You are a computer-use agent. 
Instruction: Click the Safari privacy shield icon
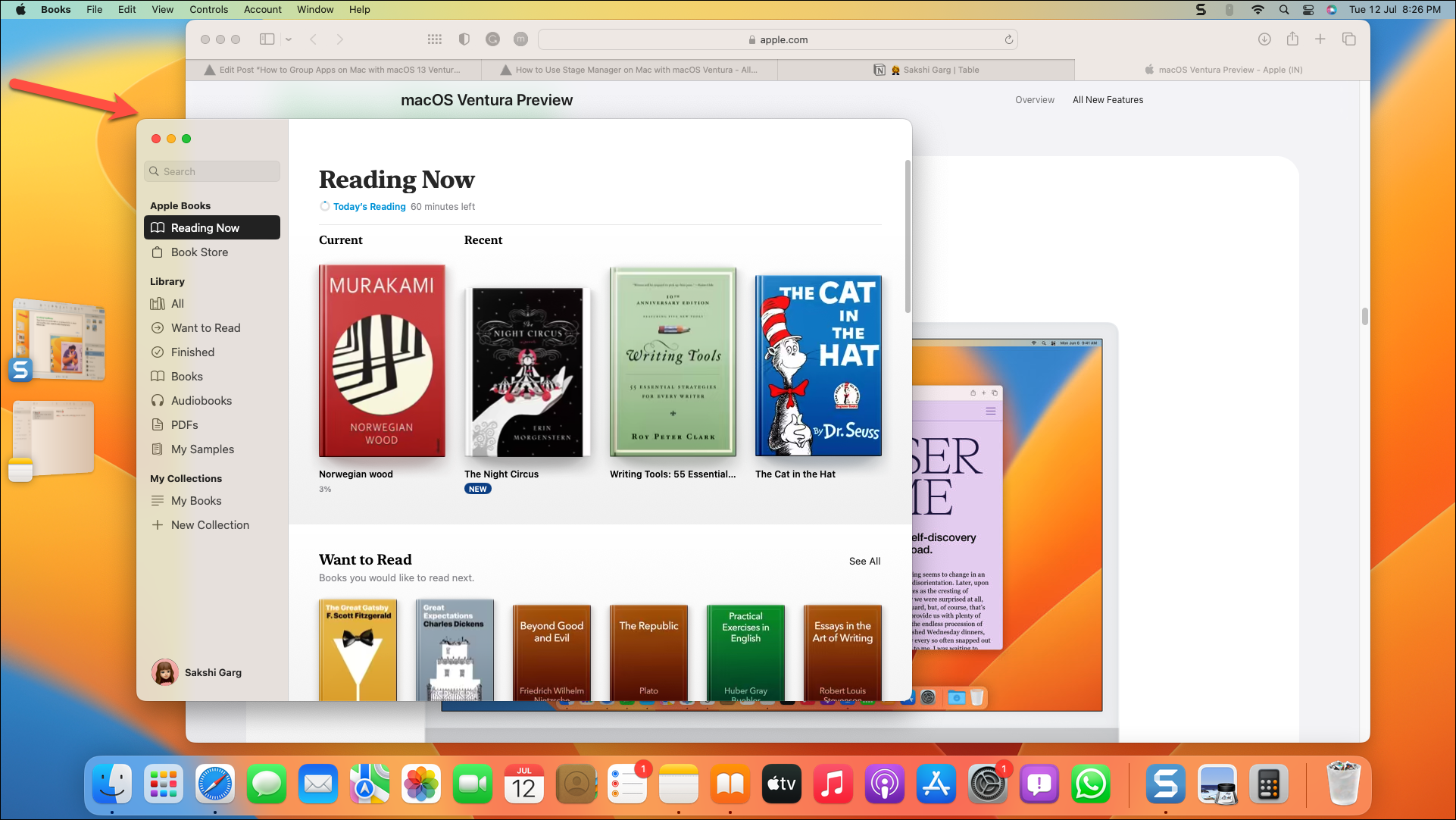(464, 39)
